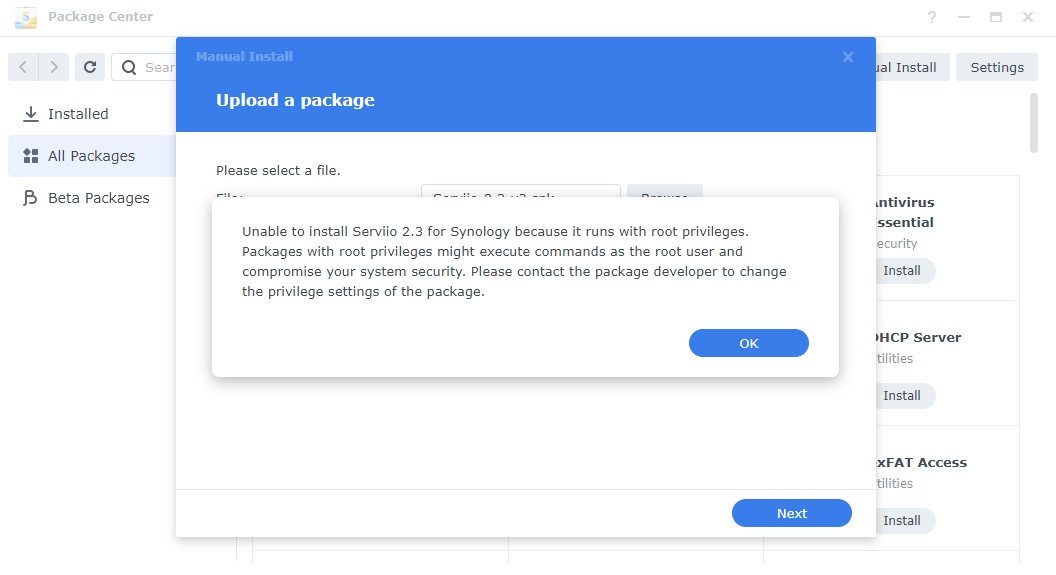The height and width of the screenshot is (575, 1056).
Task: Click the 'Please select a file.' text
Action: (x=278, y=170)
